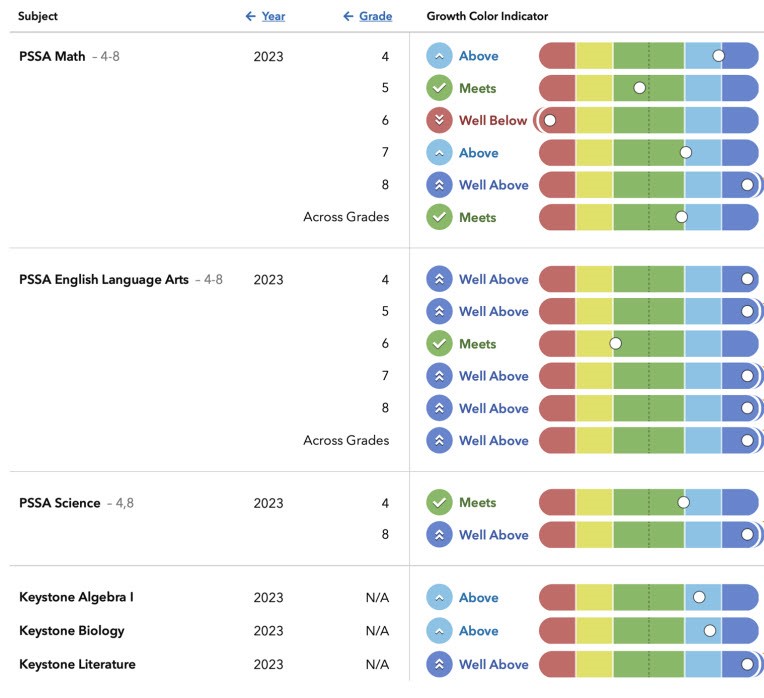Click the growth marker on PSSA Math grade 6 bar
The image size is (764, 698).
click(550, 120)
